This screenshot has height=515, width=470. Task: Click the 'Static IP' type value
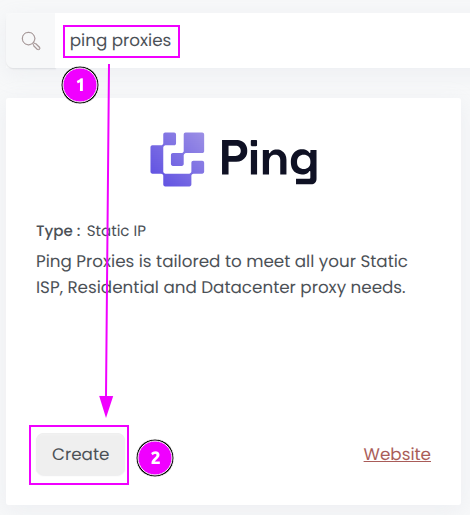click(116, 231)
